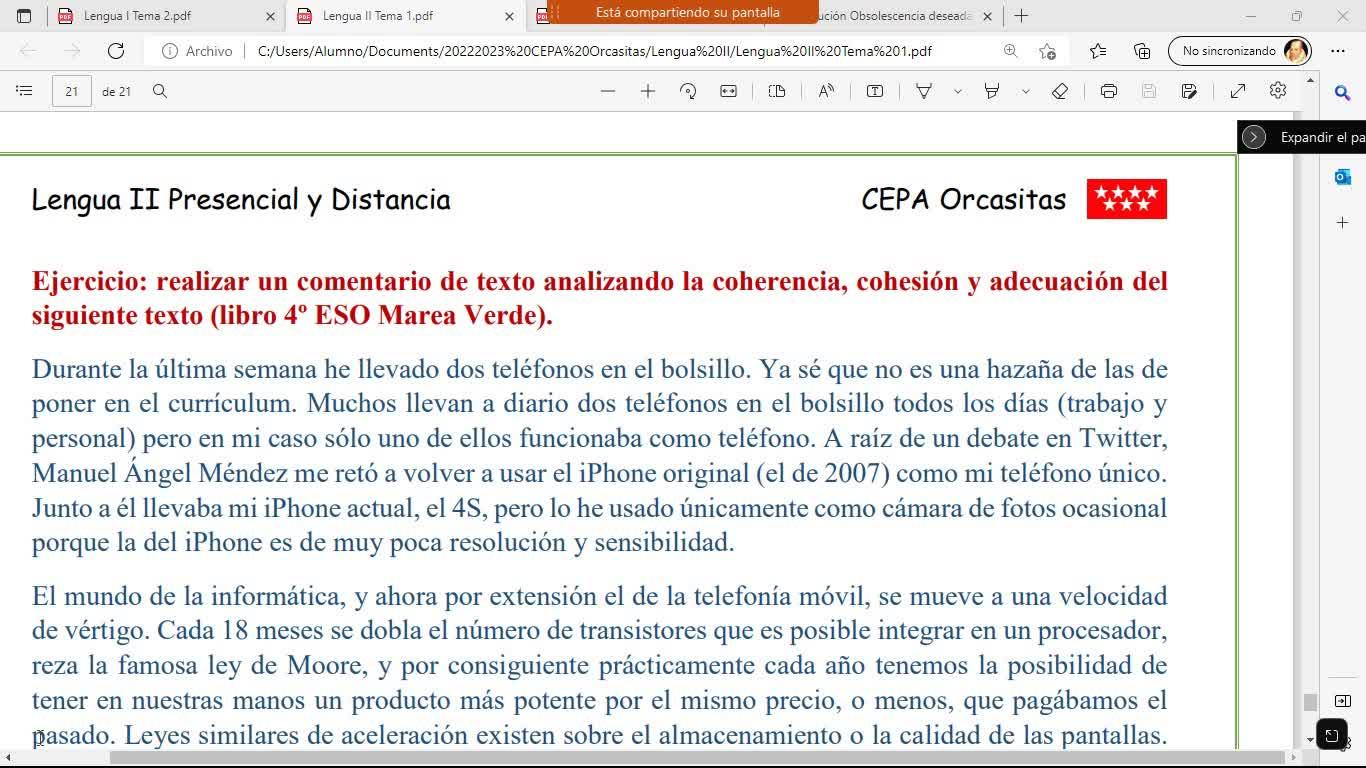Image resolution: width=1366 pixels, height=768 pixels.
Task: Click the address bar file path
Action: point(595,51)
